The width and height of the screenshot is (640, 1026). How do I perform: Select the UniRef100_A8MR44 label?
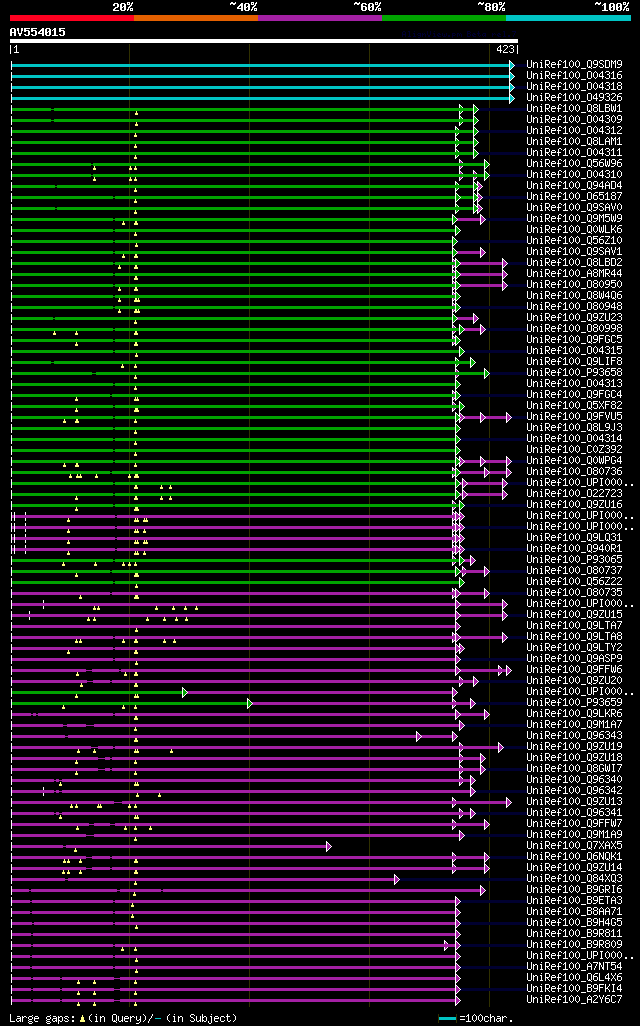(575, 274)
